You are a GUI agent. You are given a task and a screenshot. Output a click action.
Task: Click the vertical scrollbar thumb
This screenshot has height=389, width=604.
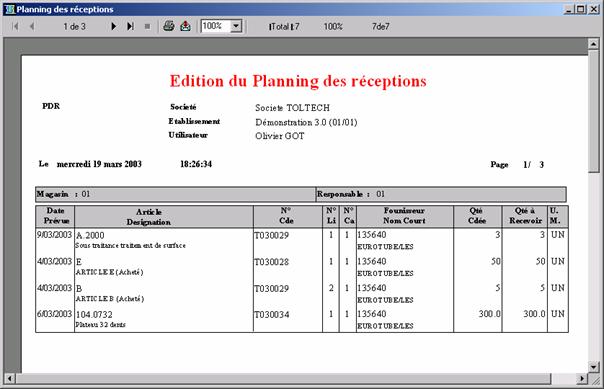594,111
